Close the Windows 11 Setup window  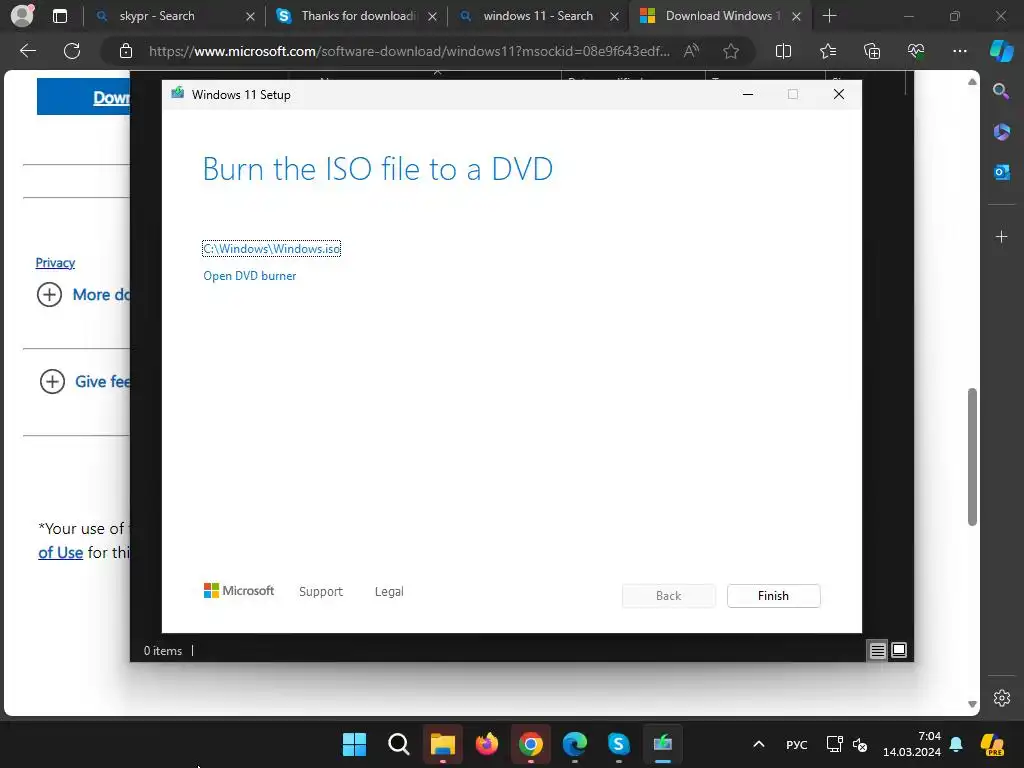(839, 95)
